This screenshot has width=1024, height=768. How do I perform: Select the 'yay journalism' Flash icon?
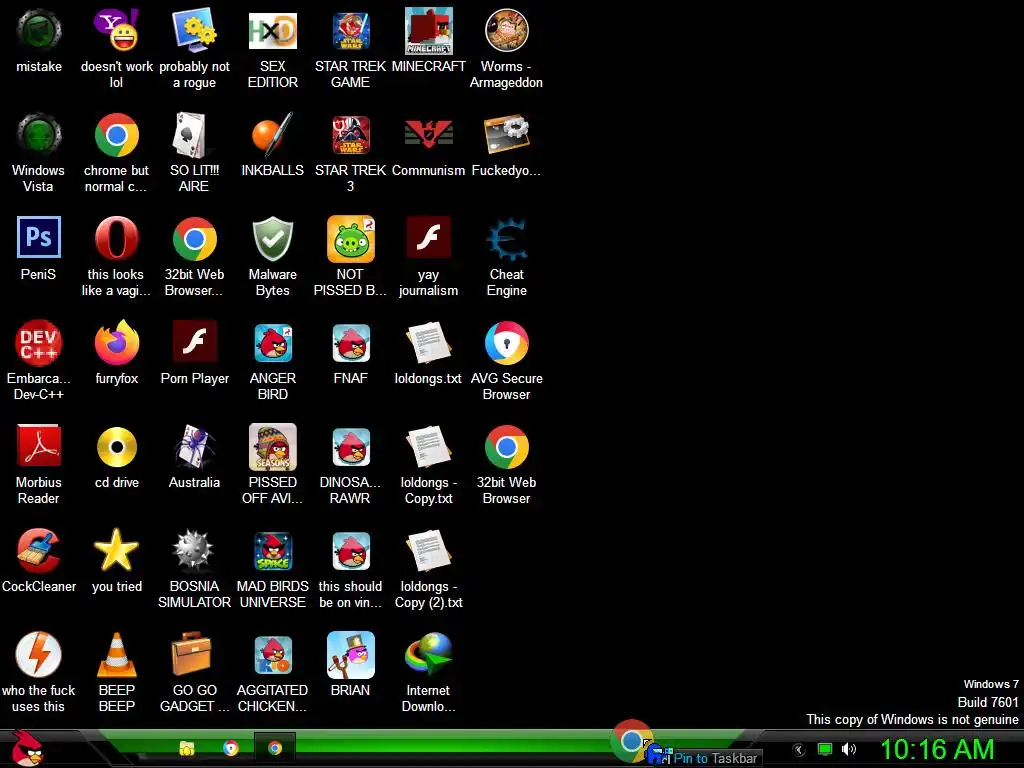tap(428, 238)
